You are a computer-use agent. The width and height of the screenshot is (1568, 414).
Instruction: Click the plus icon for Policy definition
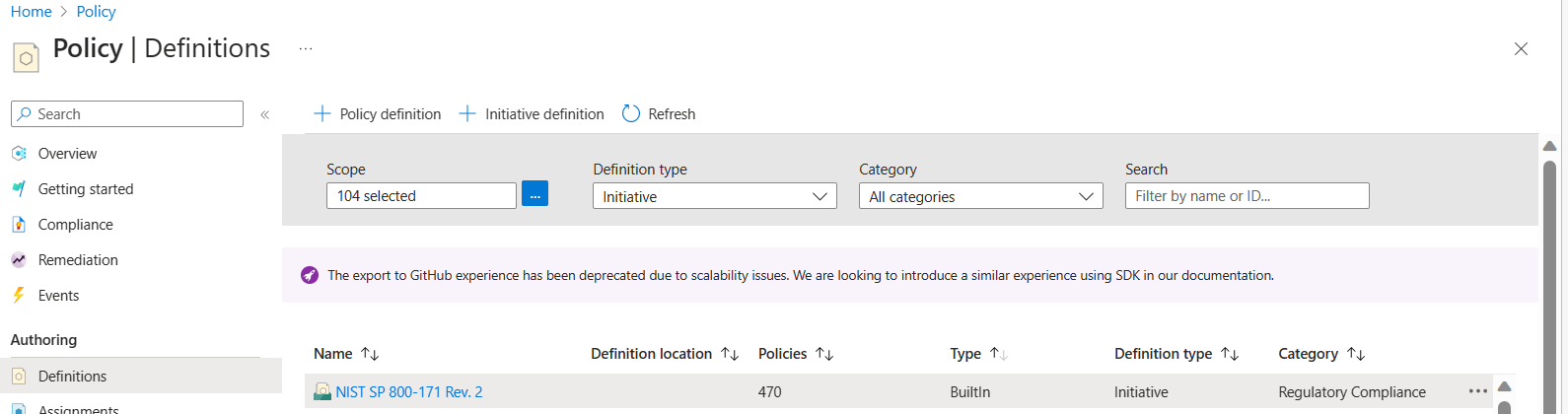coord(321,114)
